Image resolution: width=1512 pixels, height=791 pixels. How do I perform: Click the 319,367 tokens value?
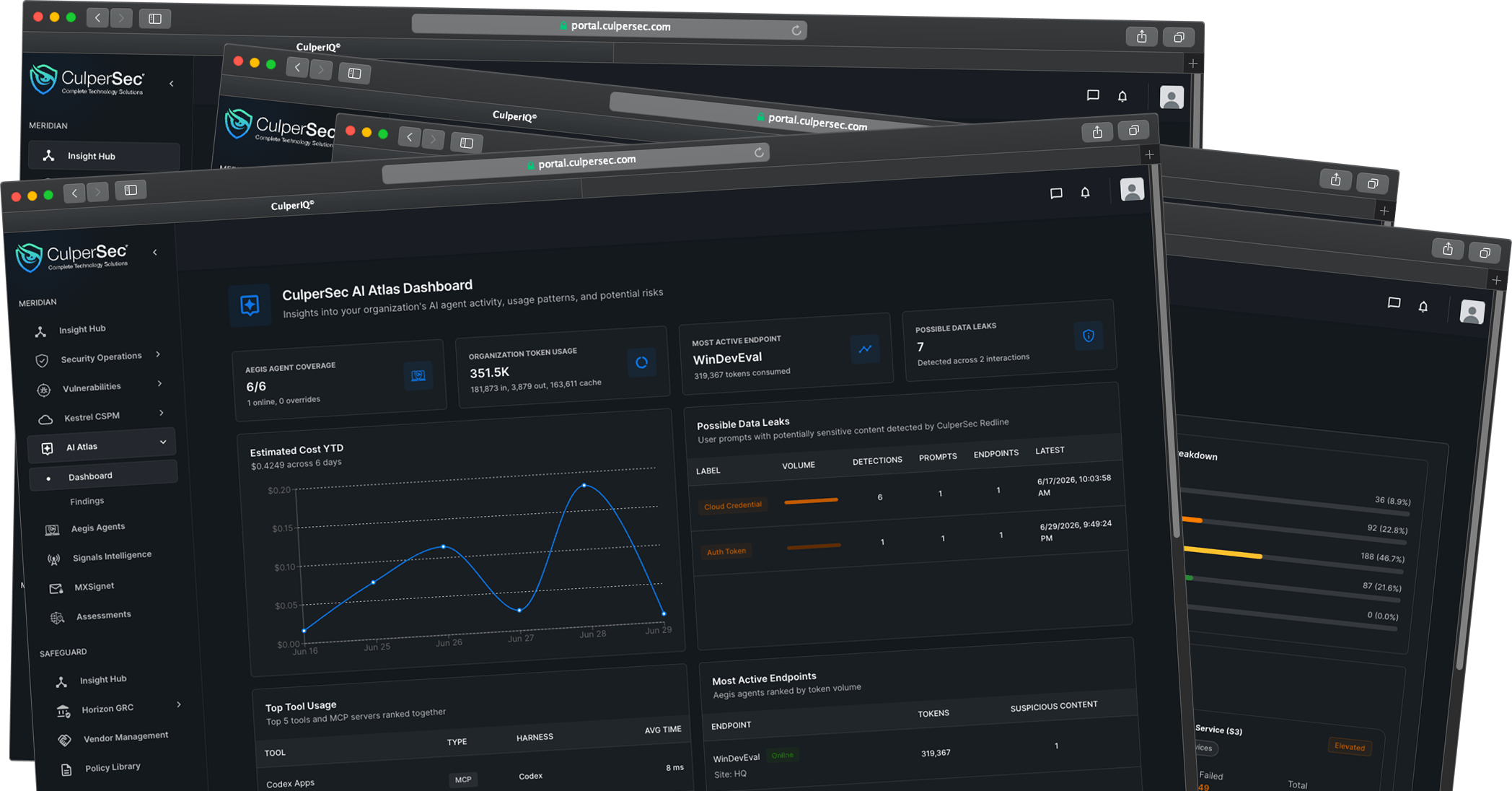coord(936,753)
